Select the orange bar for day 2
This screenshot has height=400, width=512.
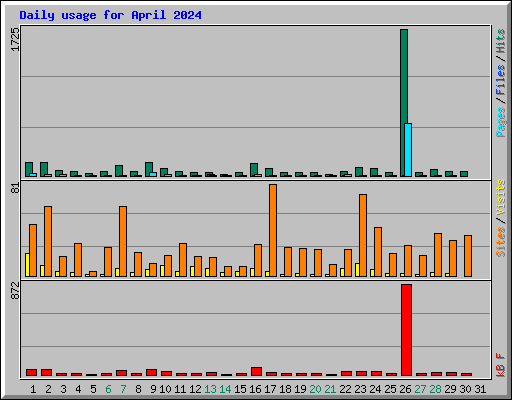[48, 241]
